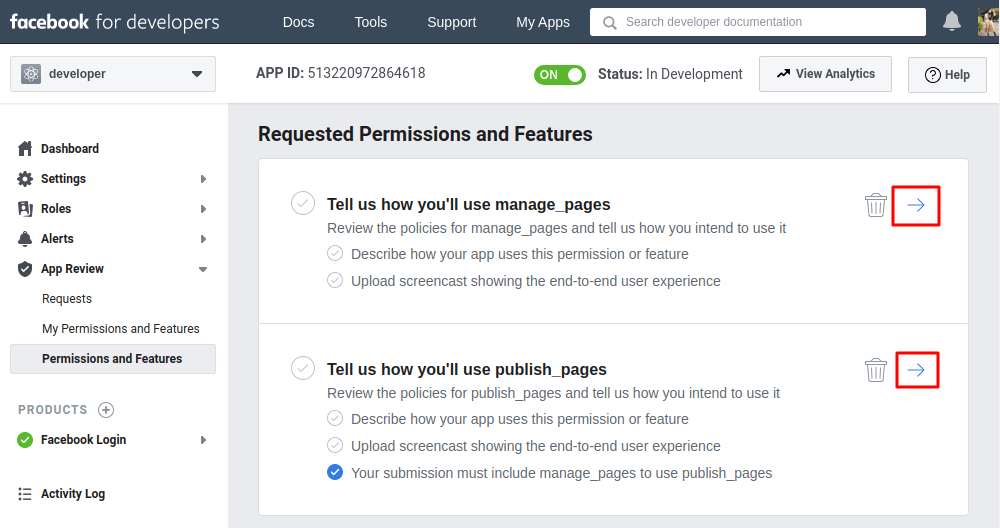Click the blue check for submission requirement
This screenshot has width=1000, height=528.
pos(335,472)
